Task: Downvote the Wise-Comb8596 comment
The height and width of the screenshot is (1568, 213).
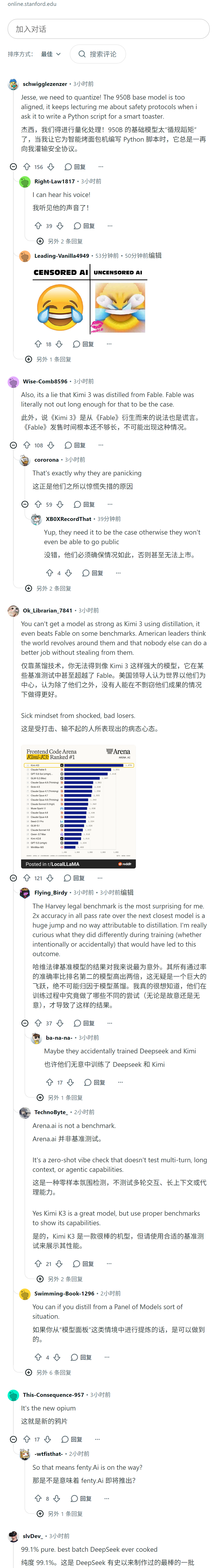Action: click(51, 445)
